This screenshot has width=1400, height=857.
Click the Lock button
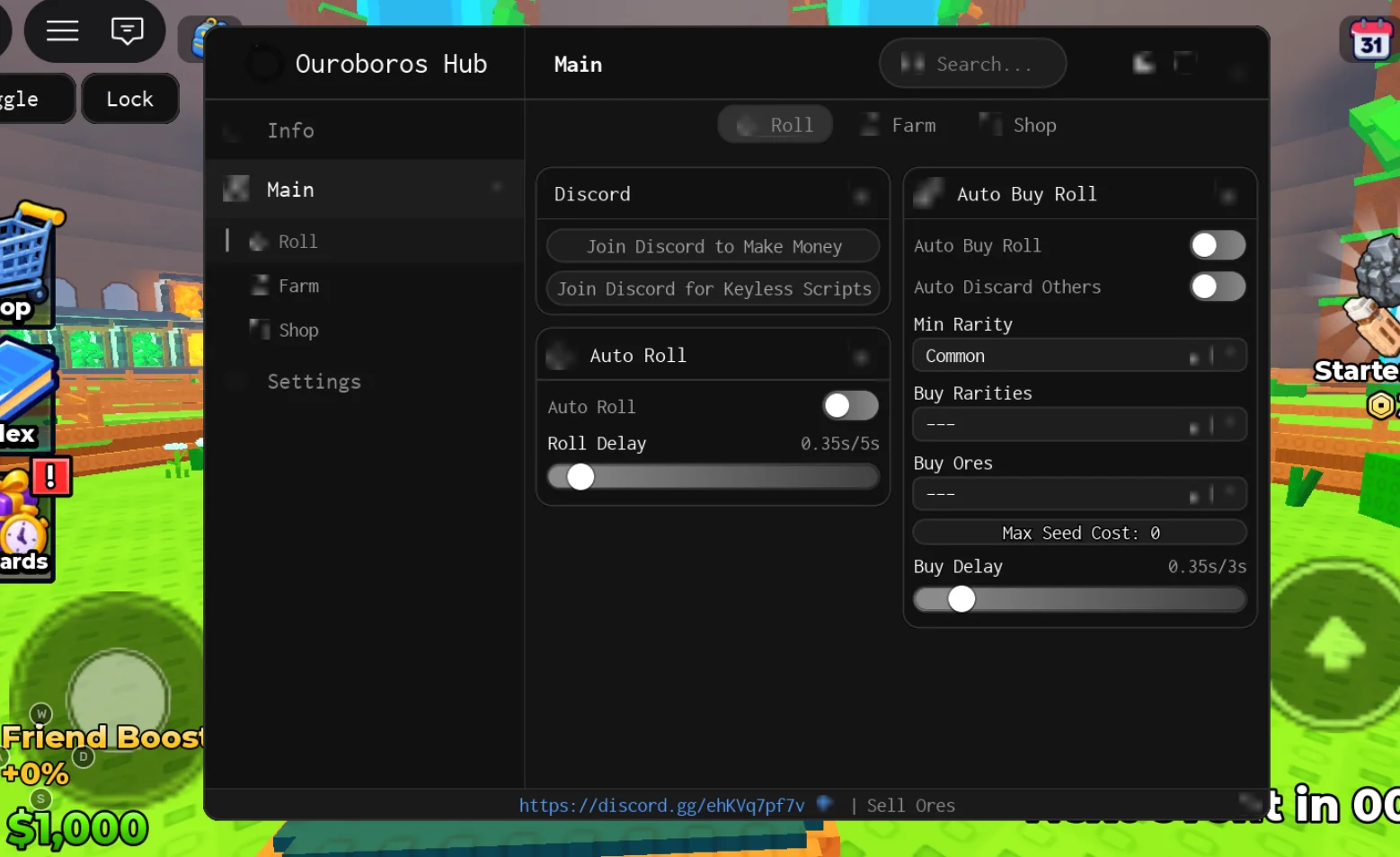coord(130,99)
